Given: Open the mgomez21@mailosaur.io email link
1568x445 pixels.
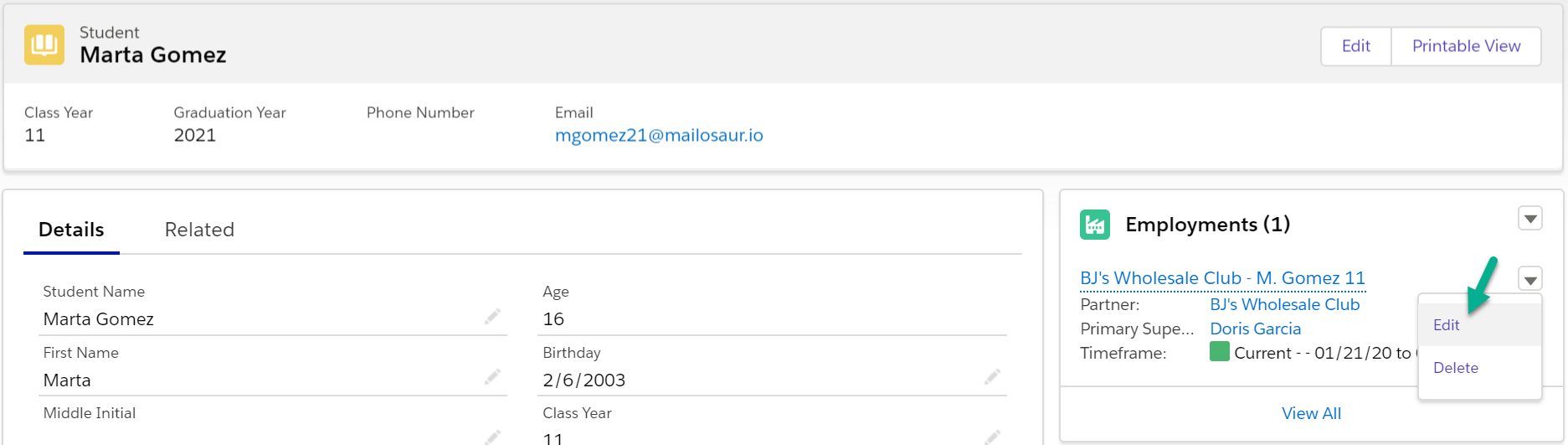Looking at the screenshot, I should coord(659,135).
